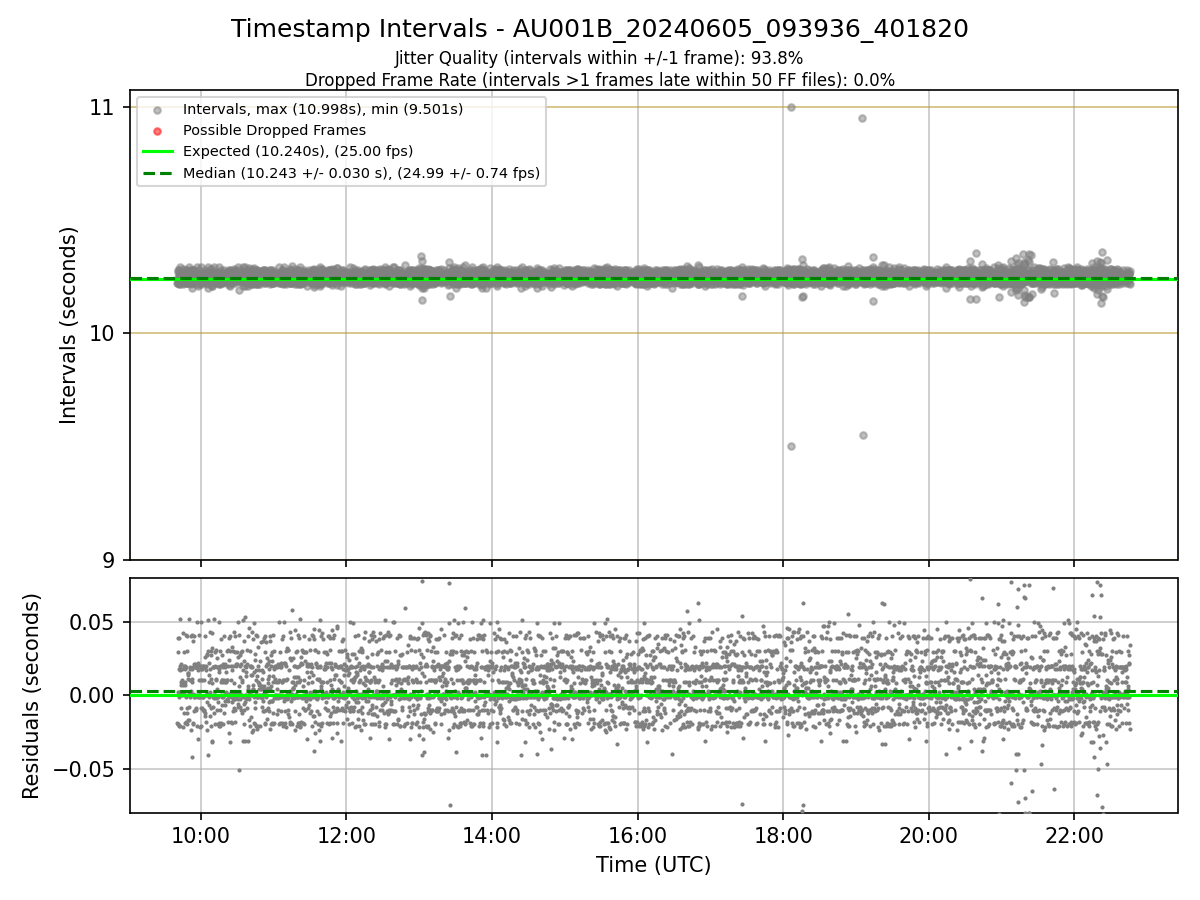Click the x-axis tick label '14:00'
This screenshot has height=900, width=1200.
click(492, 835)
